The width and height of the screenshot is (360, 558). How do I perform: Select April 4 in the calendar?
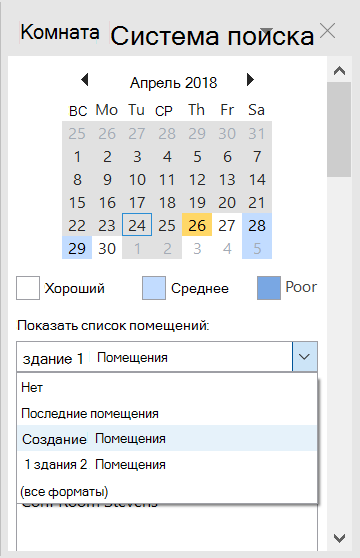point(167,156)
